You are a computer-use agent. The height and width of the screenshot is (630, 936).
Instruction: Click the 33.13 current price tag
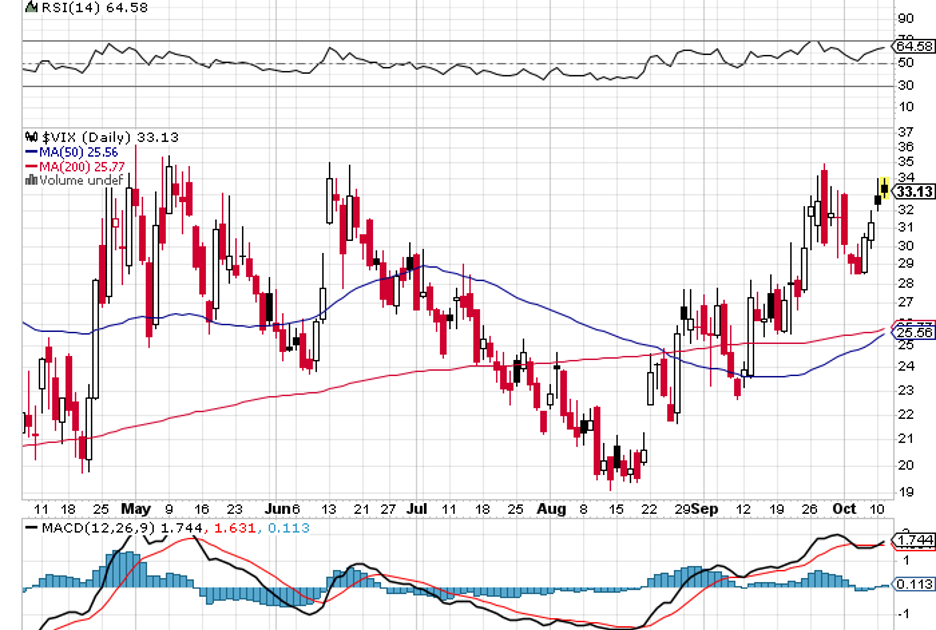pos(914,192)
